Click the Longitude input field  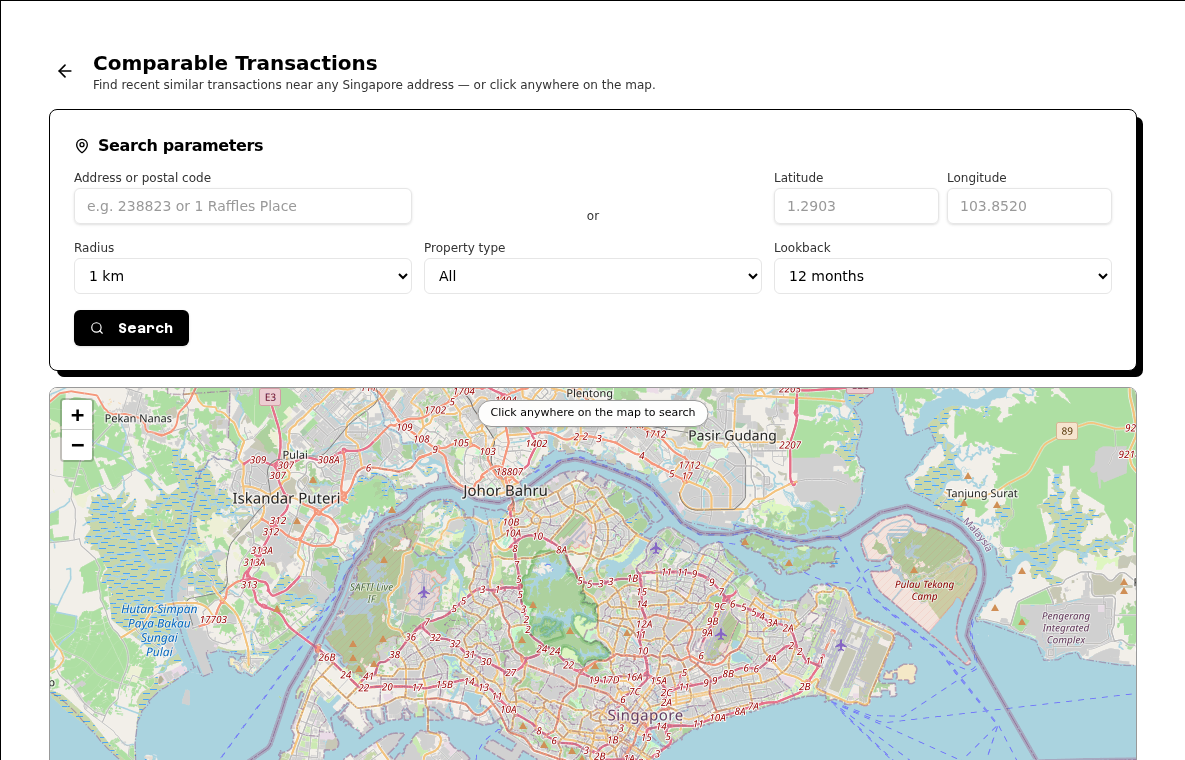click(x=1029, y=206)
